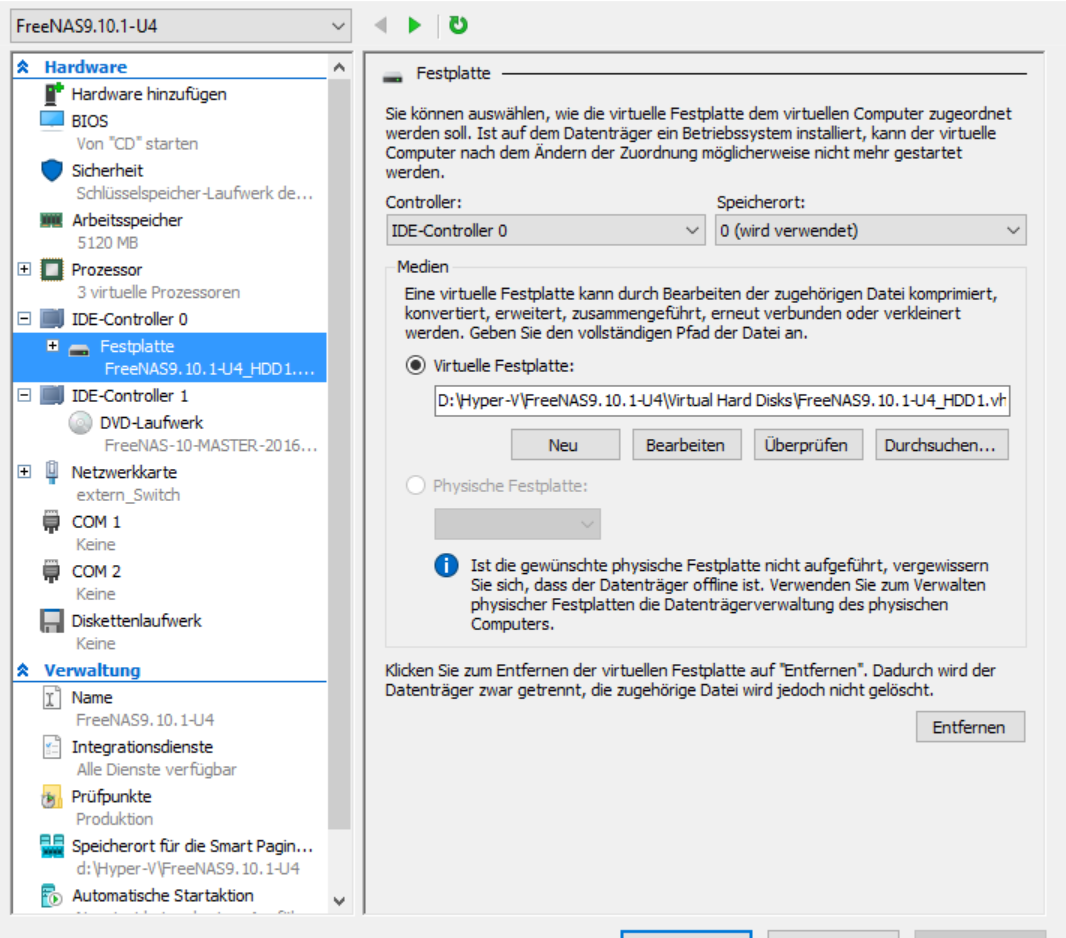Image resolution: width=1066 pixels, height=938 pixels.
Task: Click the tree scrollbar down arrow
Action: (x=339, y=901)
